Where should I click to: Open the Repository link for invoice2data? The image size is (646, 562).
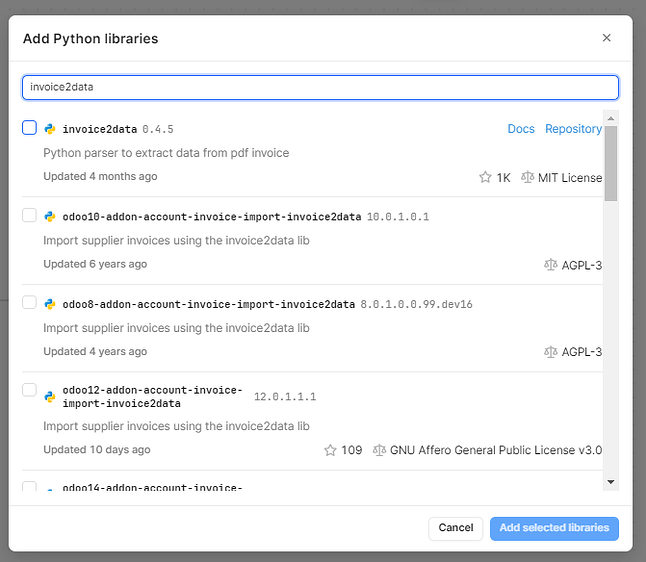pyautogui.click(x=573, y=129)
